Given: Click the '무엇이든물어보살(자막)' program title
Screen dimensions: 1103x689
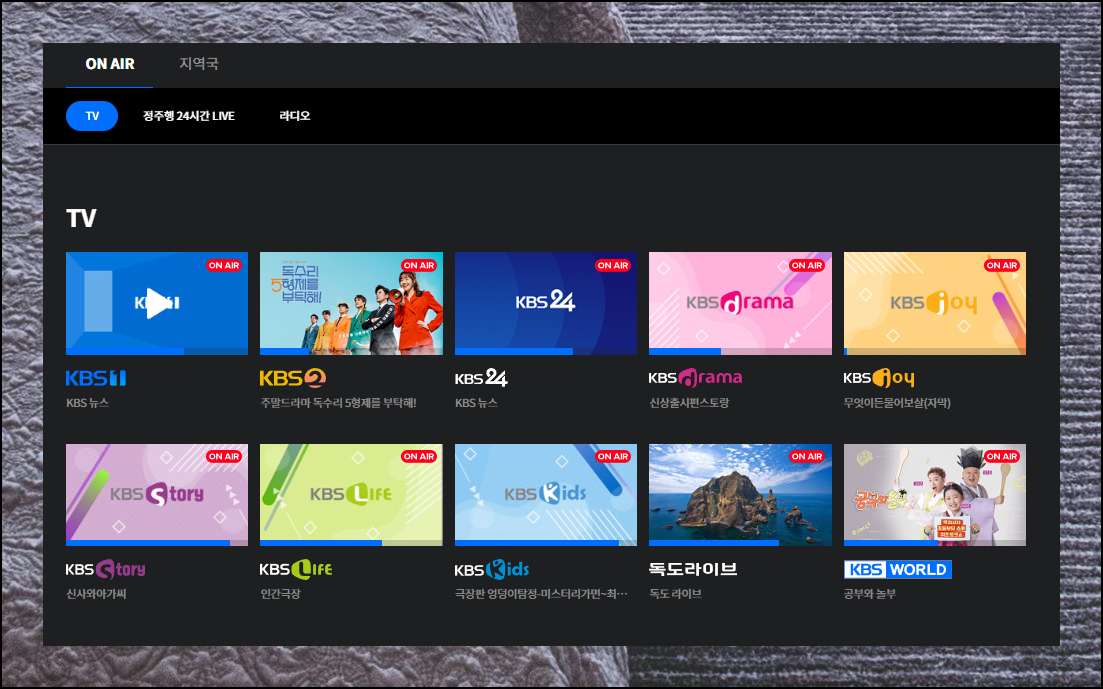Looking at the screenshot, I should [897, 403].
